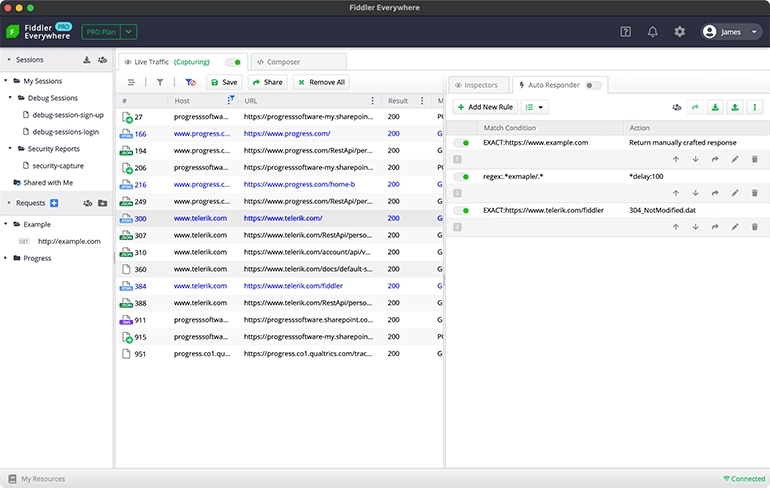Open more options in Auto Responder toolbar

[x=755, y=107]
